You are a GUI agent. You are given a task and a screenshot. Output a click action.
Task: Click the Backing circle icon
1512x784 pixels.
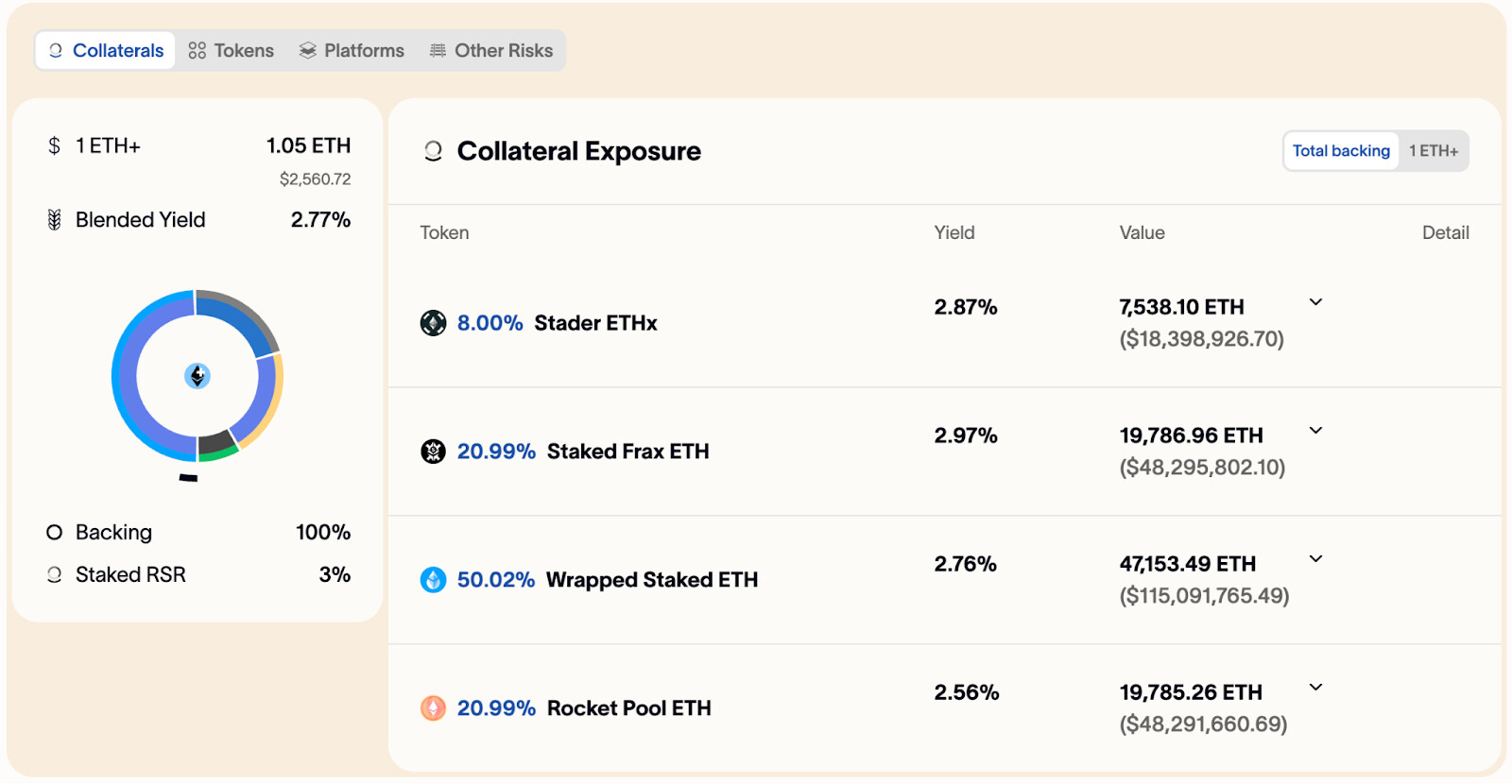[x=54, y=533]
